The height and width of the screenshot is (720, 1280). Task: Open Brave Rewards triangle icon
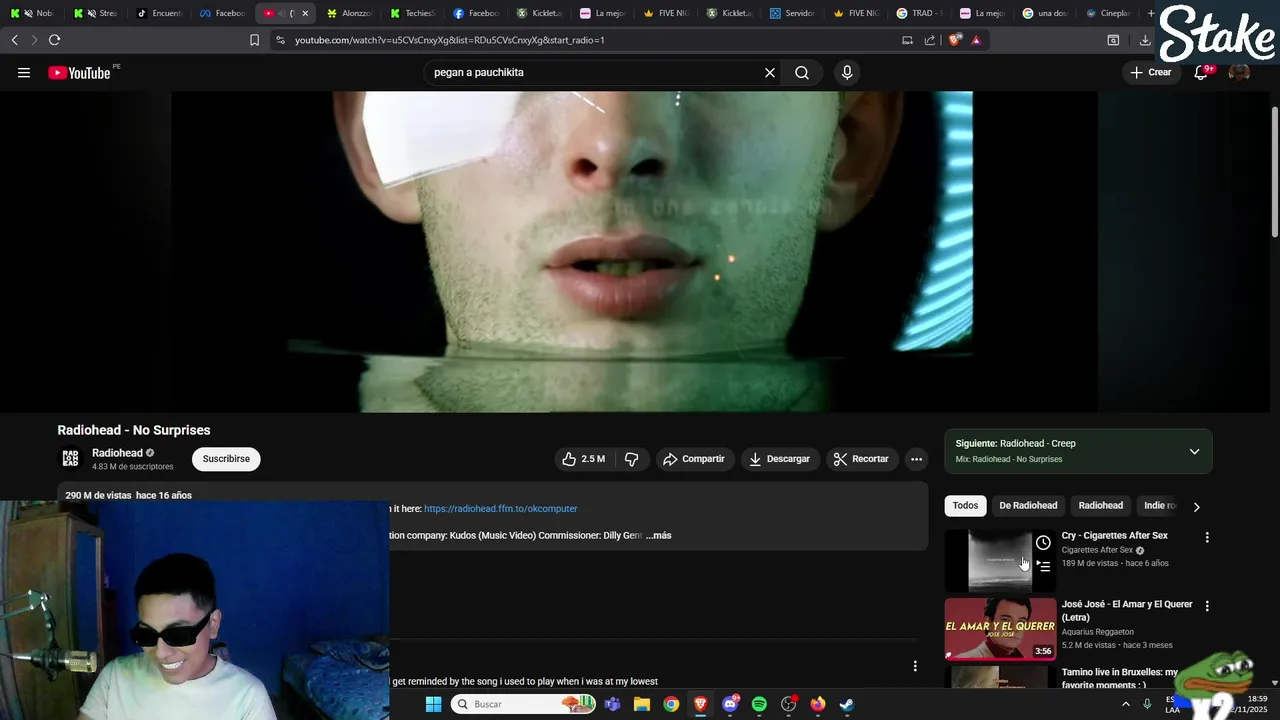[976, 40]
